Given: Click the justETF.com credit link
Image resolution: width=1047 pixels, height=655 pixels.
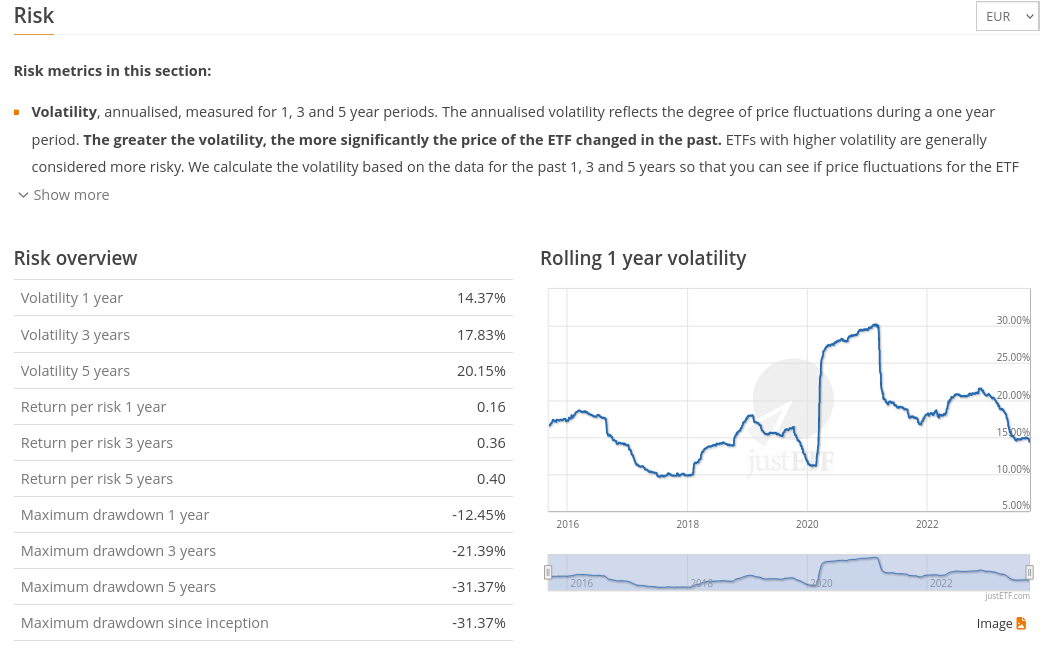Looking at the screenshot, I should click(x=1007, y=596).
